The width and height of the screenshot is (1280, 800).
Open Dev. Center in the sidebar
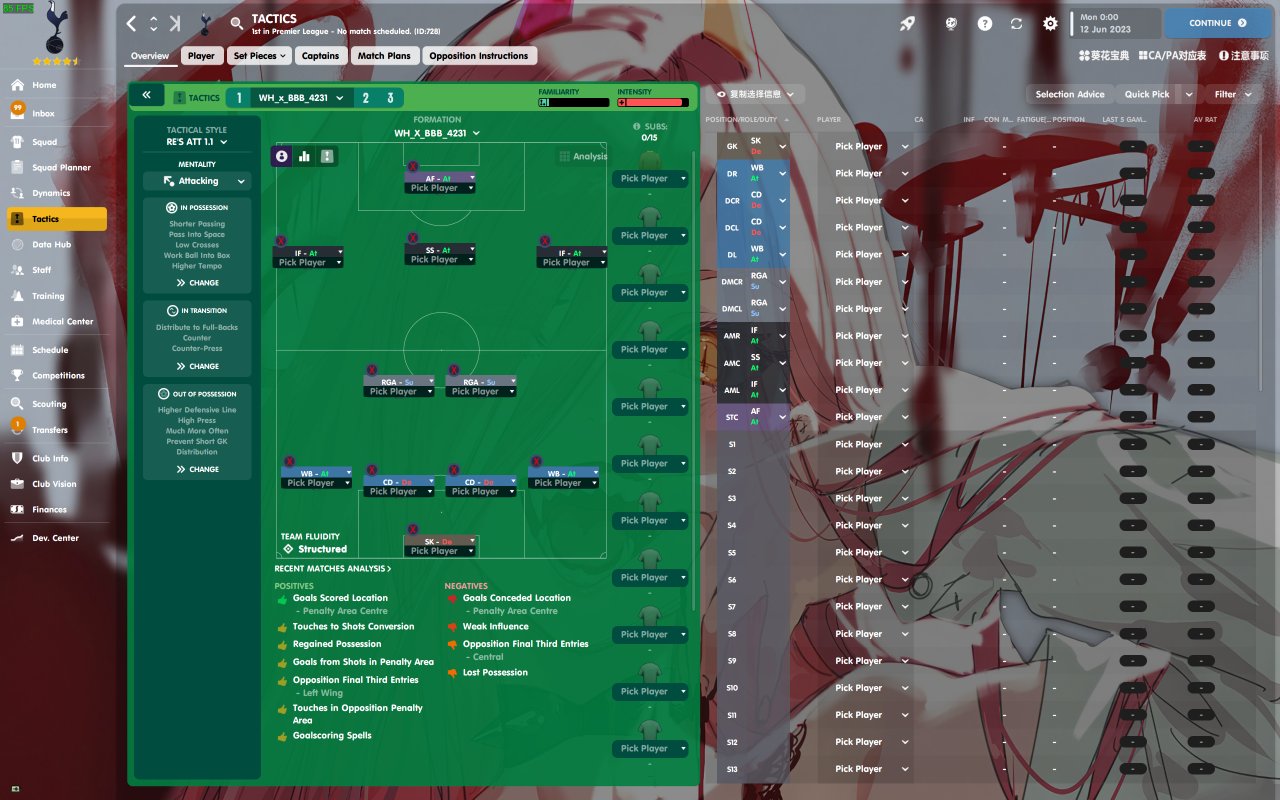pyautogui.click(x=57, y=538)
